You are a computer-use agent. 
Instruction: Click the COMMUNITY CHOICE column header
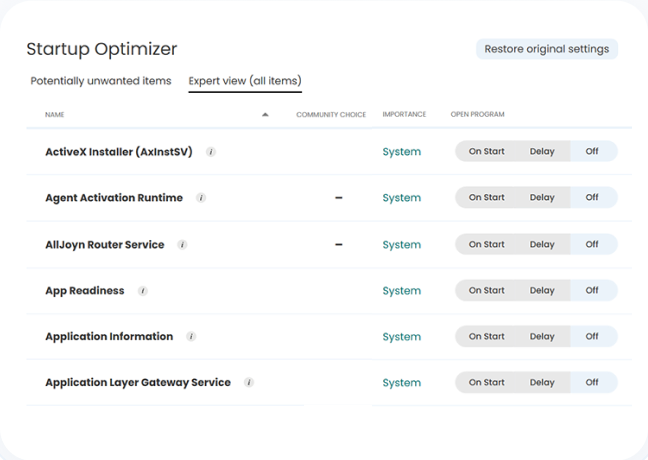tap(331, 114)
